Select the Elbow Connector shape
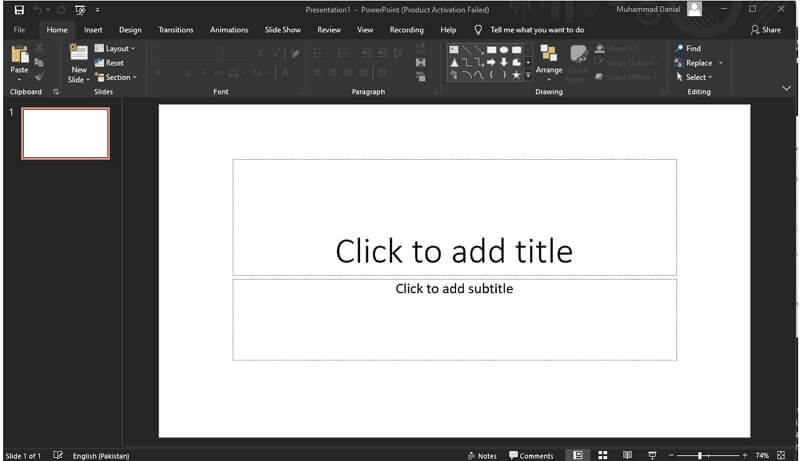 point(466,62)
